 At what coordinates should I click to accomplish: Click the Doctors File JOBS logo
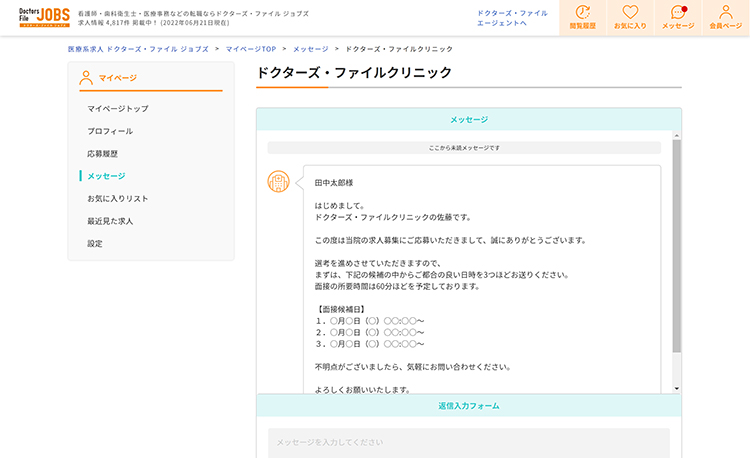coord(44,17)
